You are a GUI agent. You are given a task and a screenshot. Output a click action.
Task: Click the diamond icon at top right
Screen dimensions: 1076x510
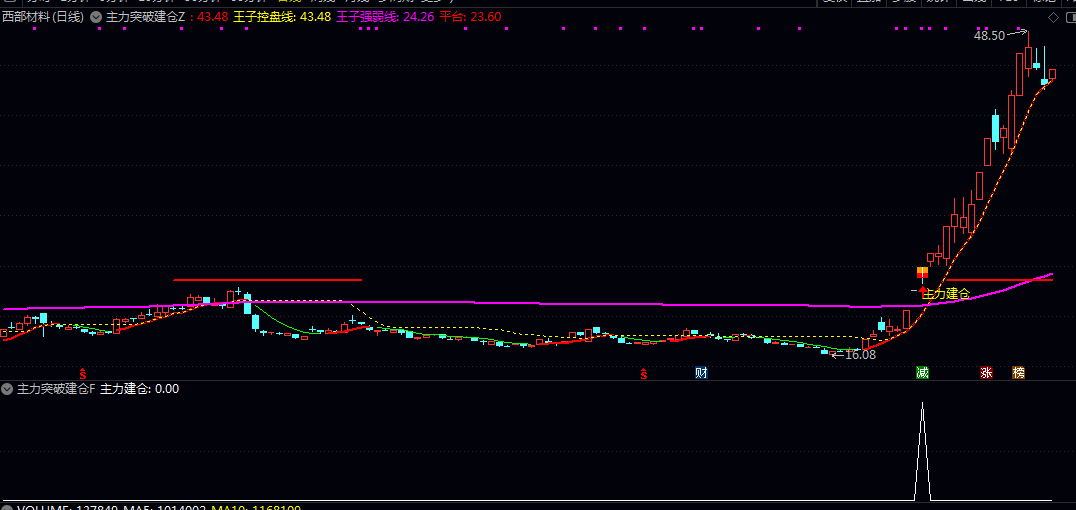[x=1052, y=17]
